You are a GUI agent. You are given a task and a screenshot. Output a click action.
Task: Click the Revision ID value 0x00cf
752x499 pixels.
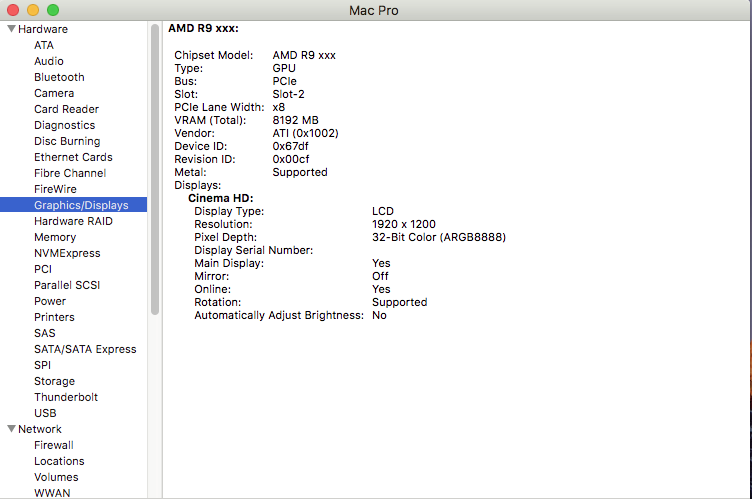pos(291,159)
